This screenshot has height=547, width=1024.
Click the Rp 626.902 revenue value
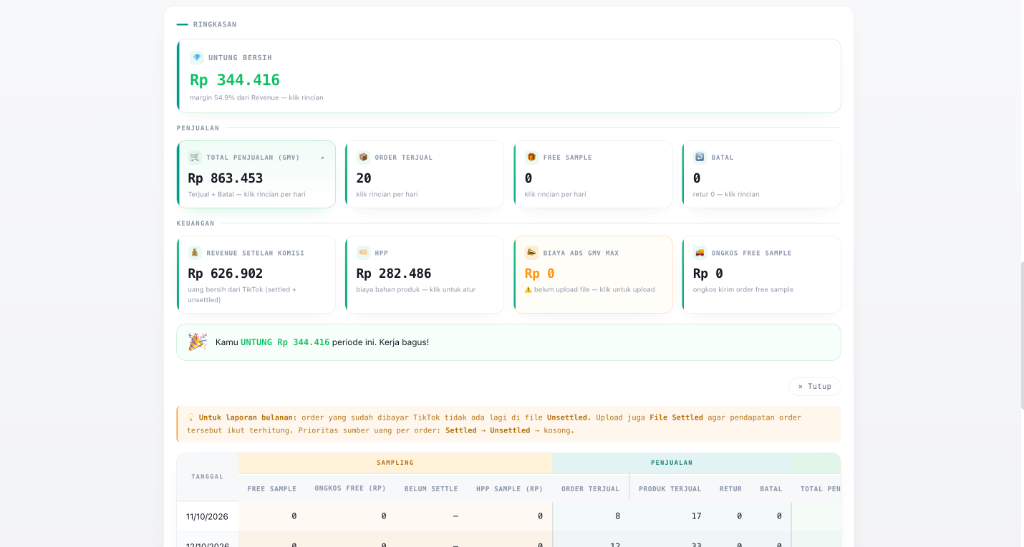[x=225, y=274]
